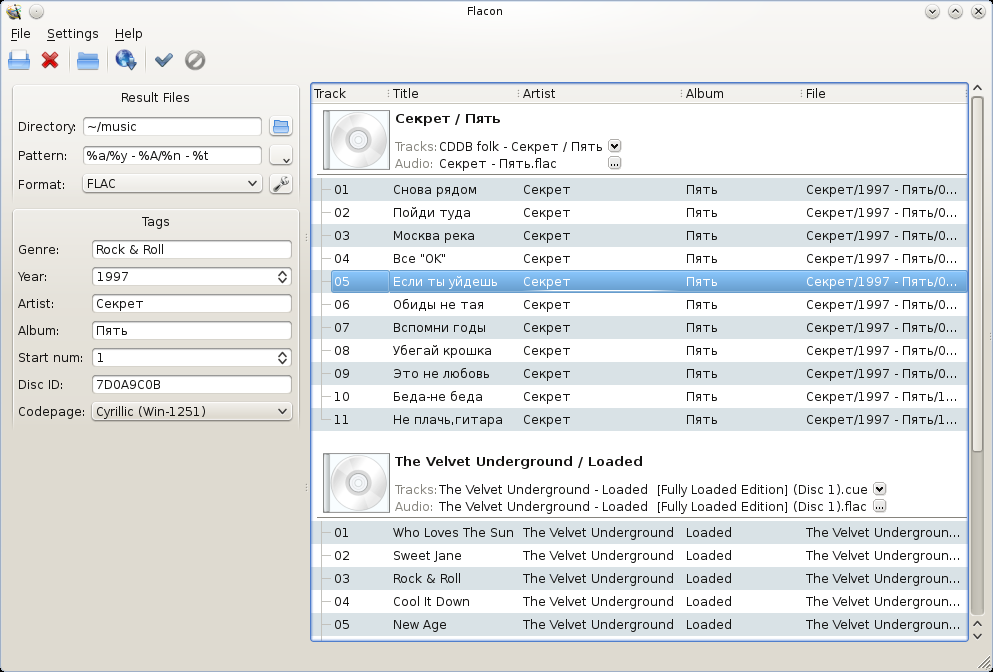The width and height of the screenshot is (993, 672).
Task: Click the Year spinner arrows
Action: [x=282, y=277]
